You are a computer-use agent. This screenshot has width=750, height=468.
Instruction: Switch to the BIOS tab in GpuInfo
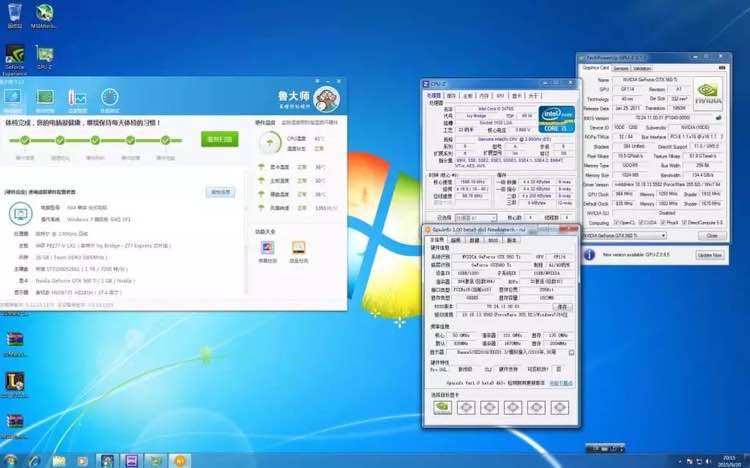493,240
